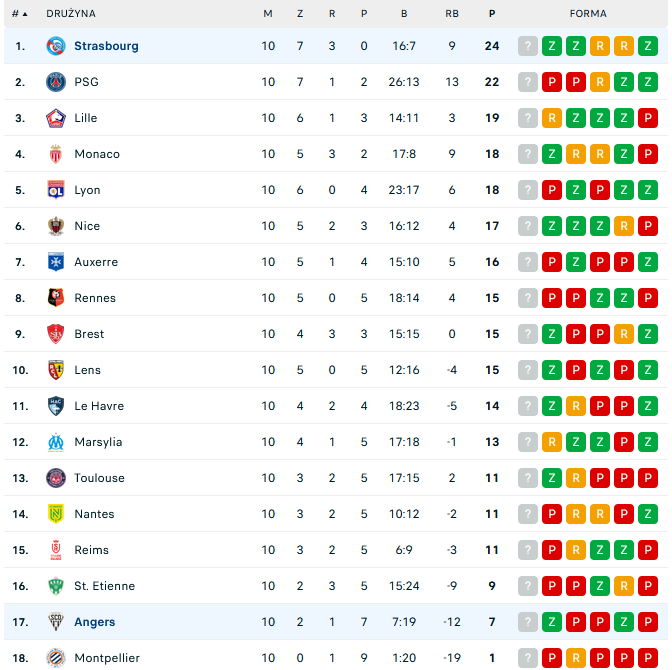Viewport: 672px width, 670px height.
Task: Click Lille's orange R form badge
Action: [552, 118]
